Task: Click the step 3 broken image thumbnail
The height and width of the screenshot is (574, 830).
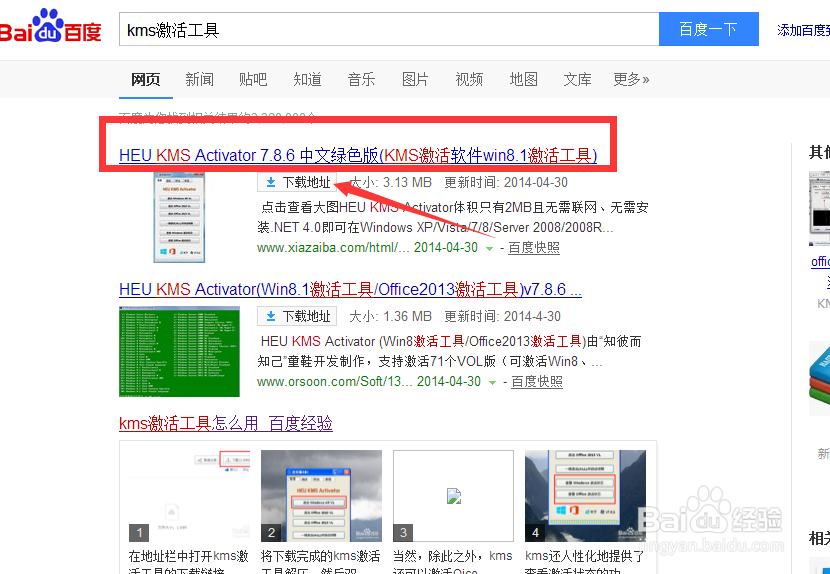Action: pos(453,496)
